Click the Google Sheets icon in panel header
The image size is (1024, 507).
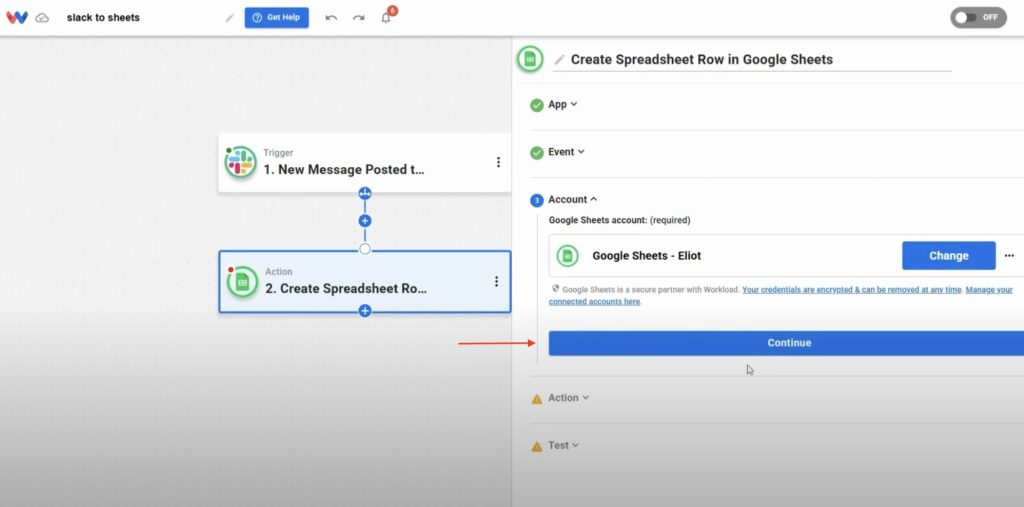point(530,59)
